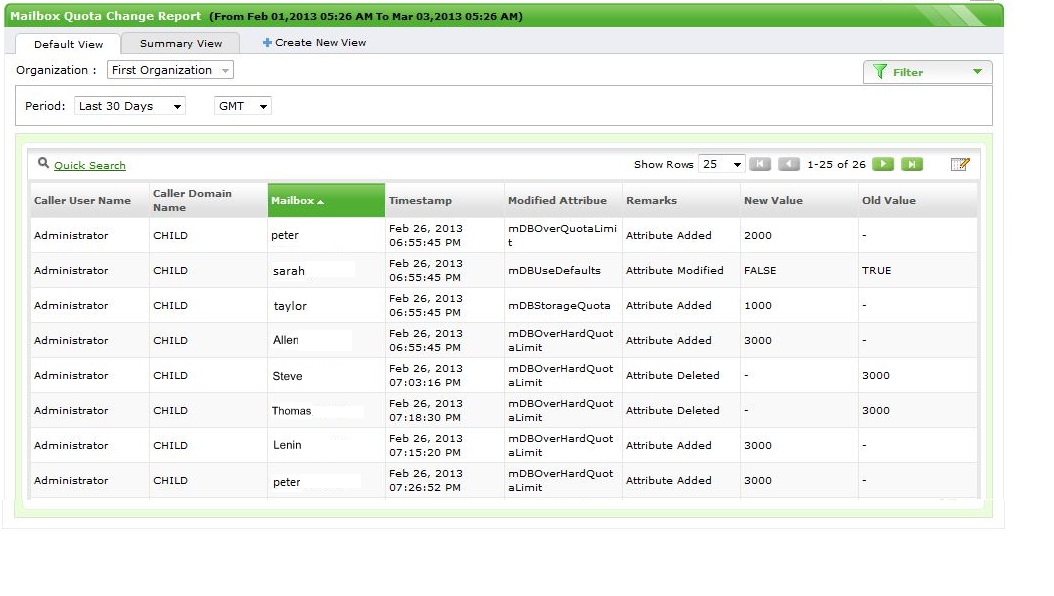This screenshot has height=596, width=1054.
Task: Click the Quick Search magnifier icon
Action: [44, 164]
